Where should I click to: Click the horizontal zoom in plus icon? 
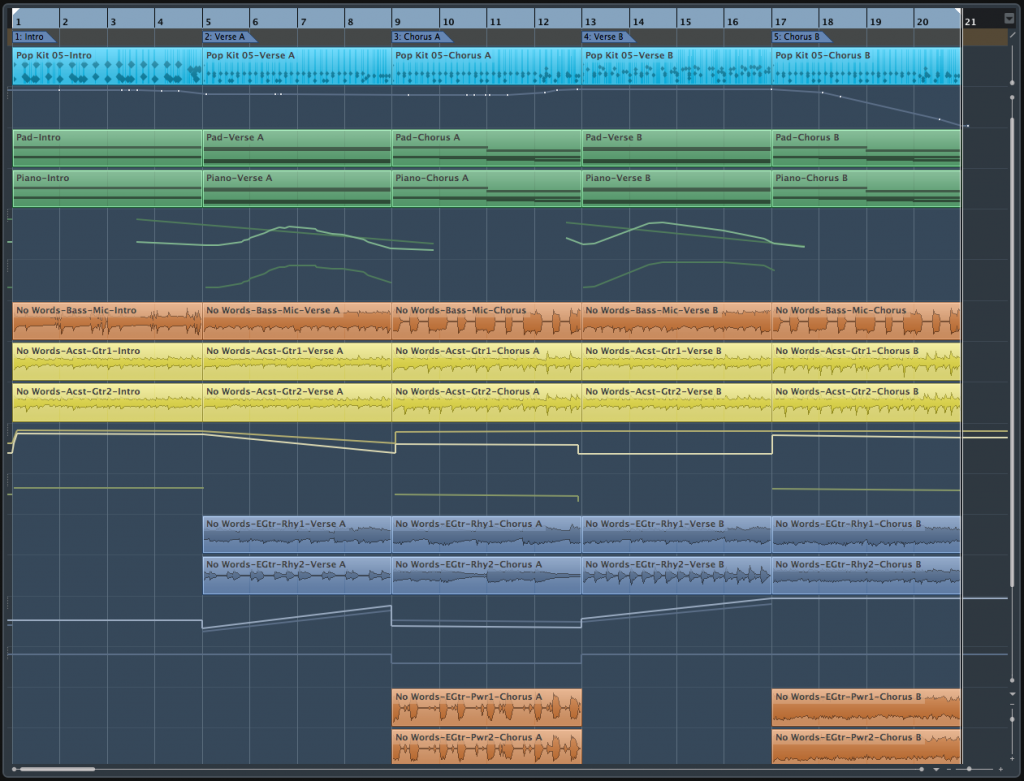coord(1000,769)
